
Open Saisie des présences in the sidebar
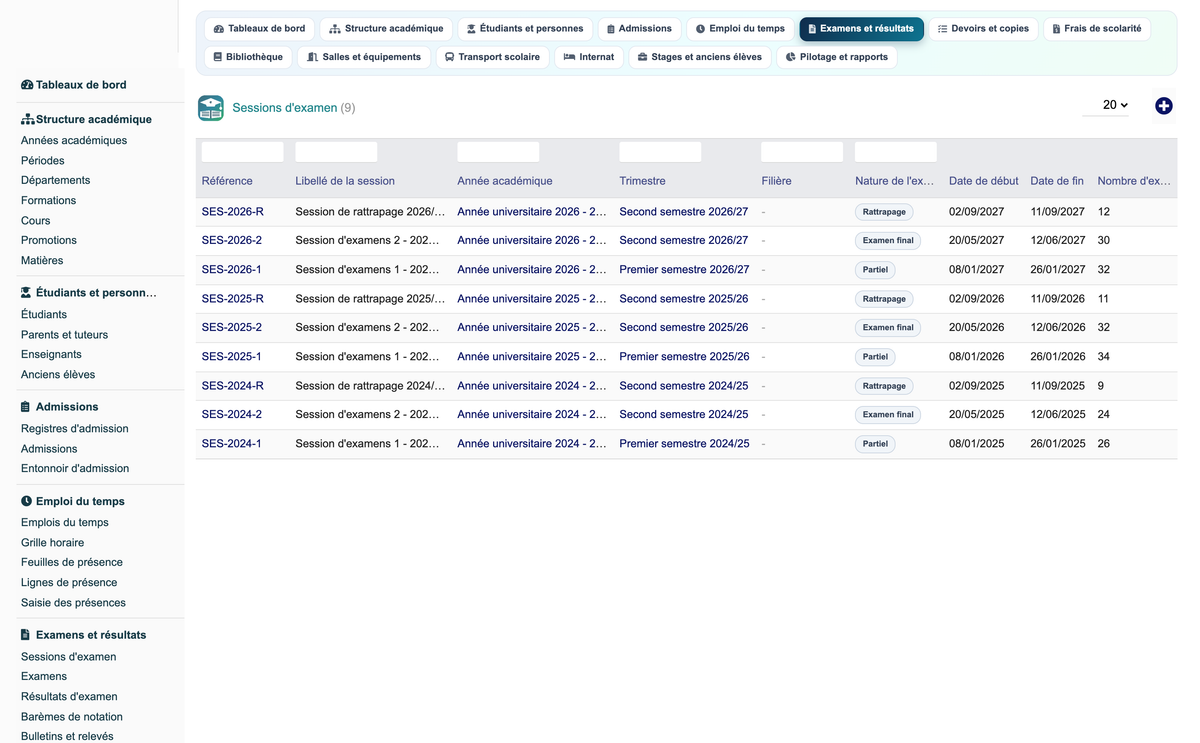(x=74, y=602)
